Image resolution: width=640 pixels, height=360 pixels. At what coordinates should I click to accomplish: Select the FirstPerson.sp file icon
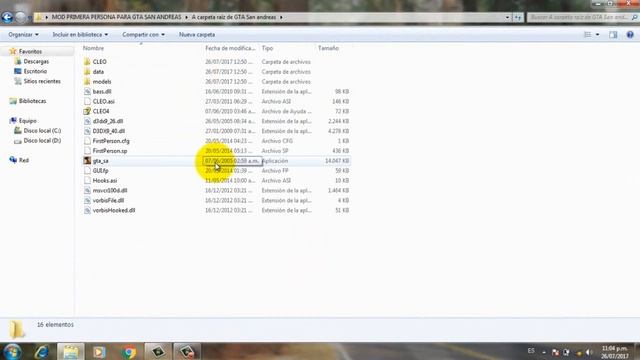(x=87, y=151)
